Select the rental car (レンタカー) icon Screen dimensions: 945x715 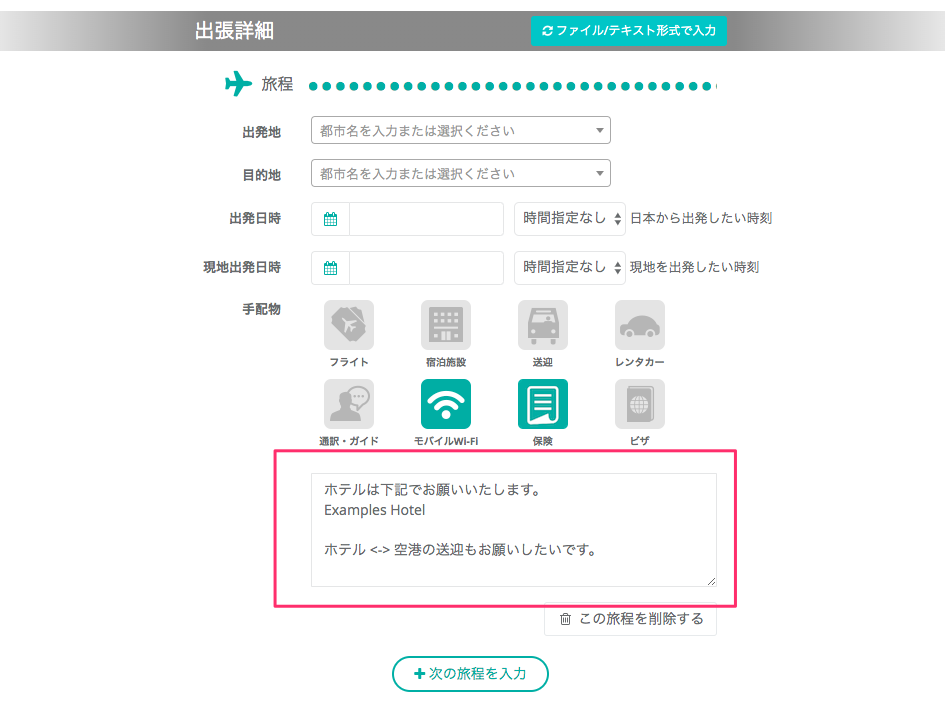[639, 325]
